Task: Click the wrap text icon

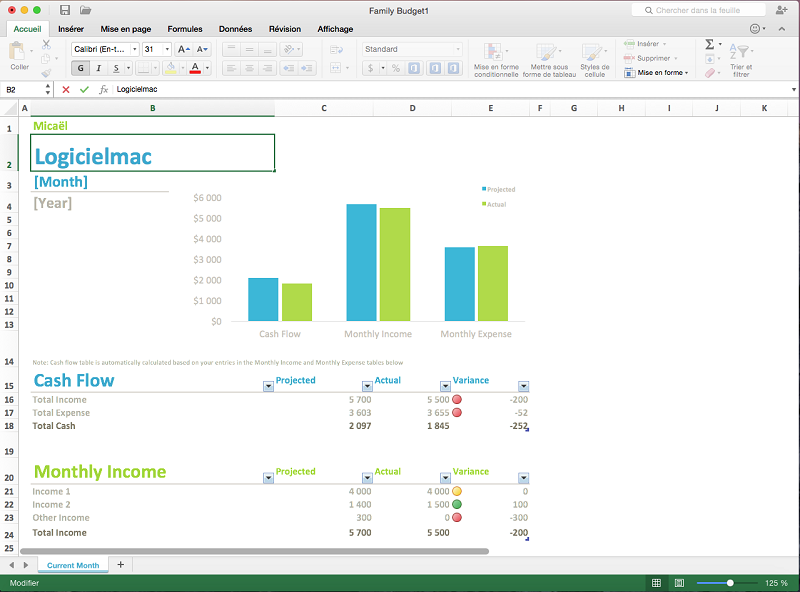Action: pos(336,50)
